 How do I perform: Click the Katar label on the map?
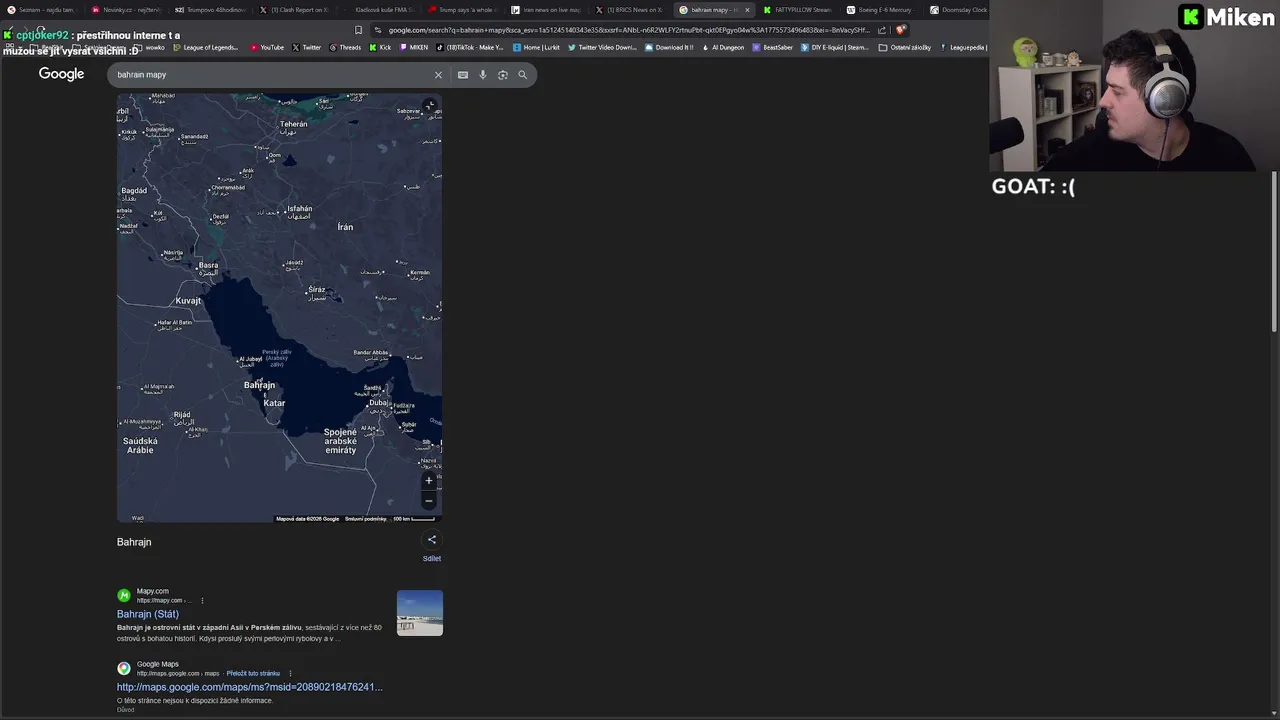[274, 403]
